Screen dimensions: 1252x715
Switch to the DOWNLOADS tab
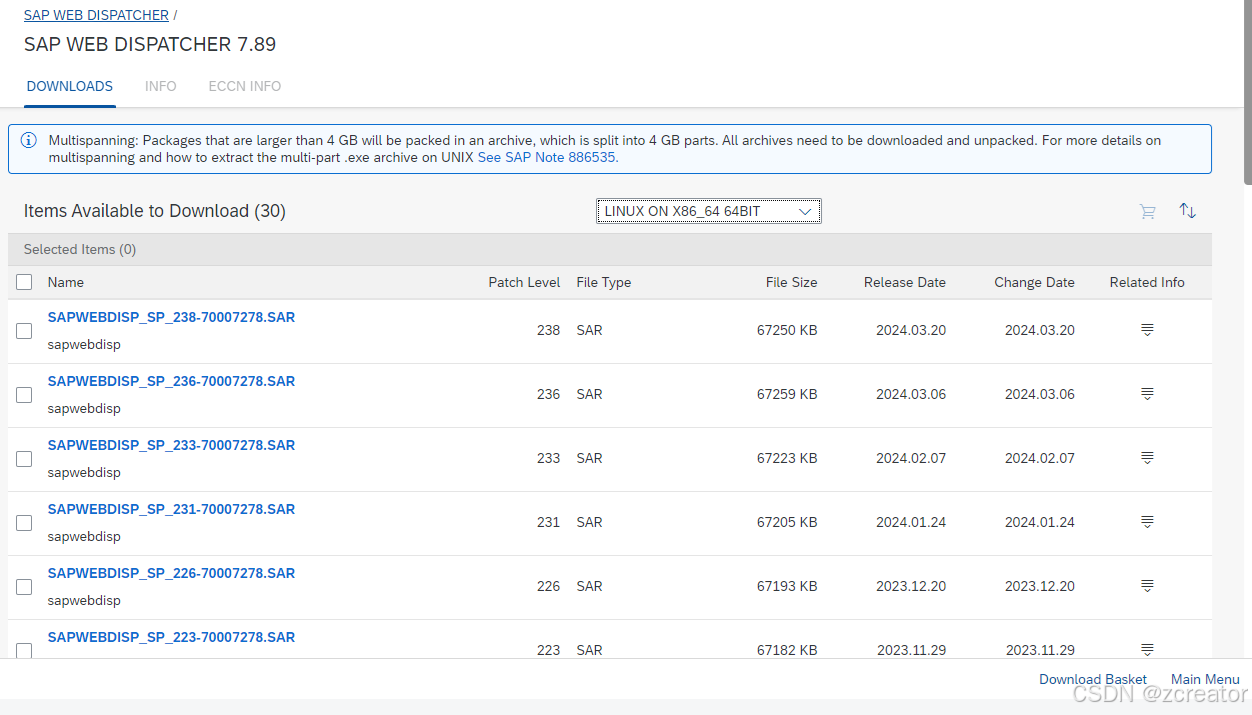(x=70, y=86)
